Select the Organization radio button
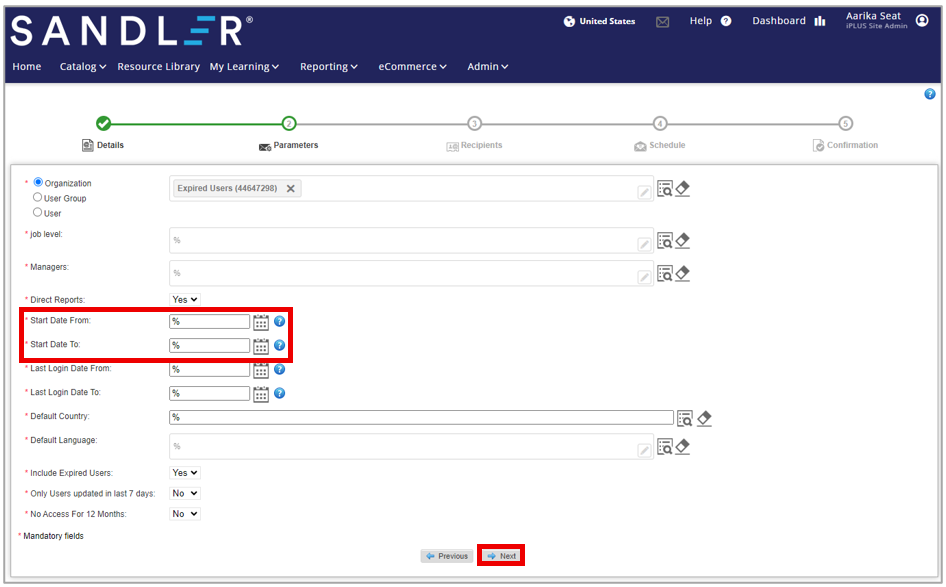 (38, 183)
